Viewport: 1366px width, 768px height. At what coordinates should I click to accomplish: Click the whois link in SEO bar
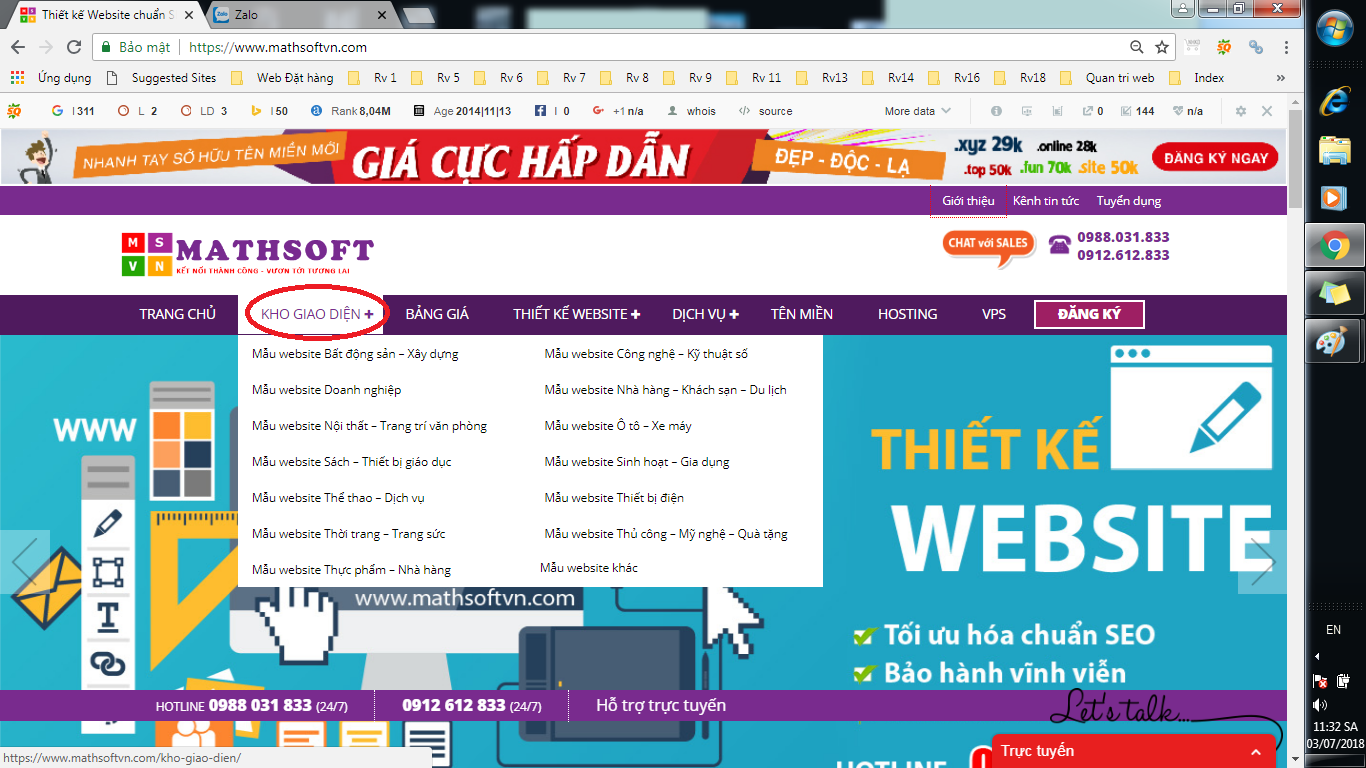[x=691, y=111]
